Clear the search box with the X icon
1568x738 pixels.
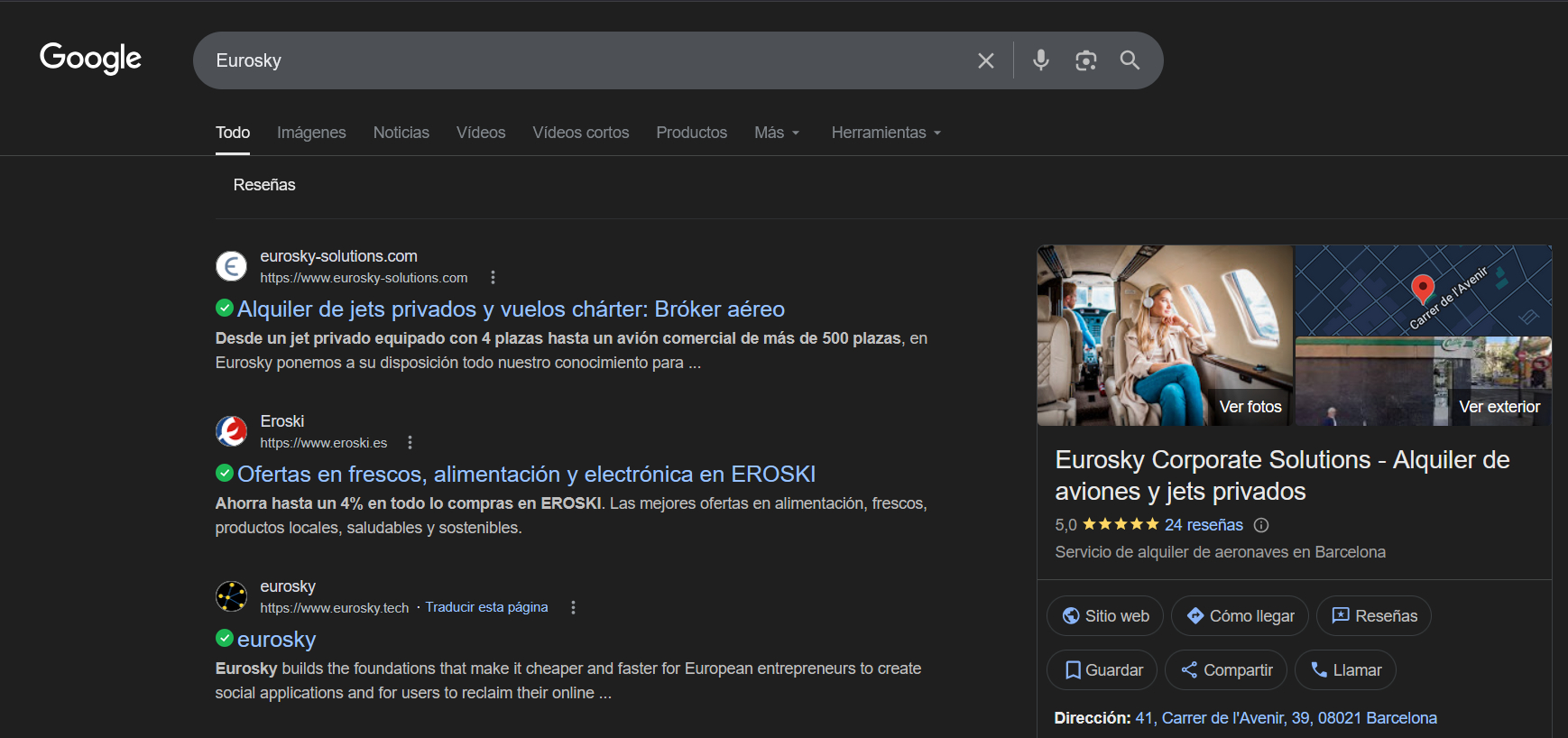click(985, 60)
